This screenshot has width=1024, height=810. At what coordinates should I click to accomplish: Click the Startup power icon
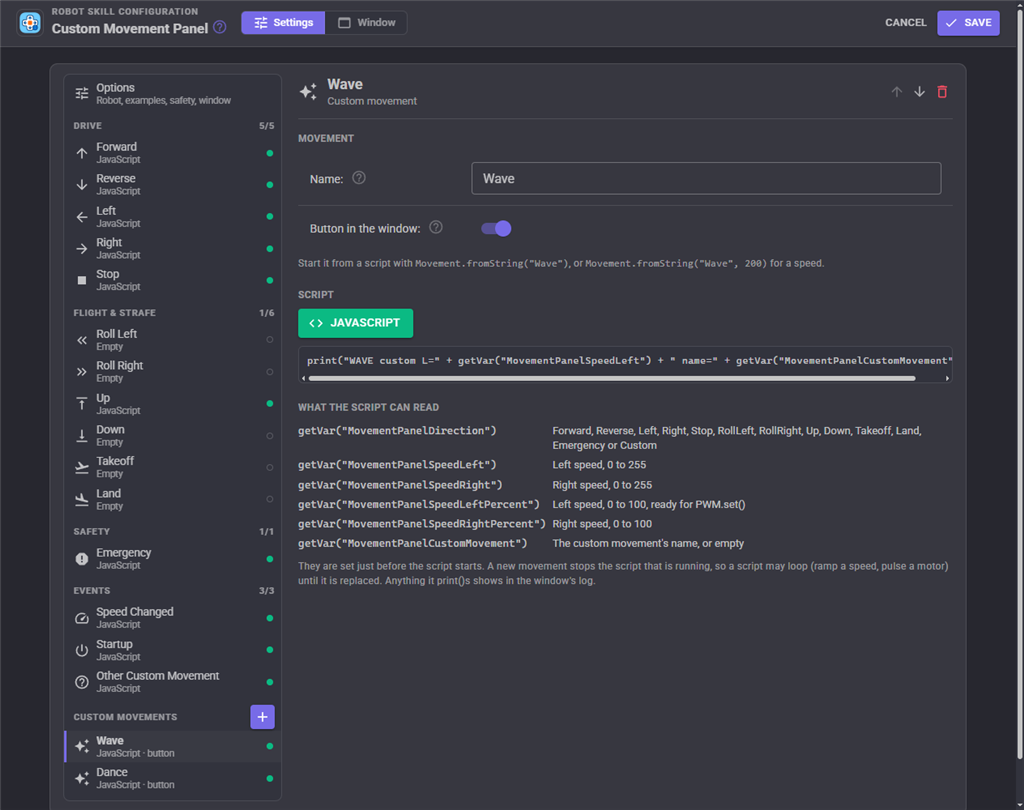pyautogui.click(x=82, y=651)
